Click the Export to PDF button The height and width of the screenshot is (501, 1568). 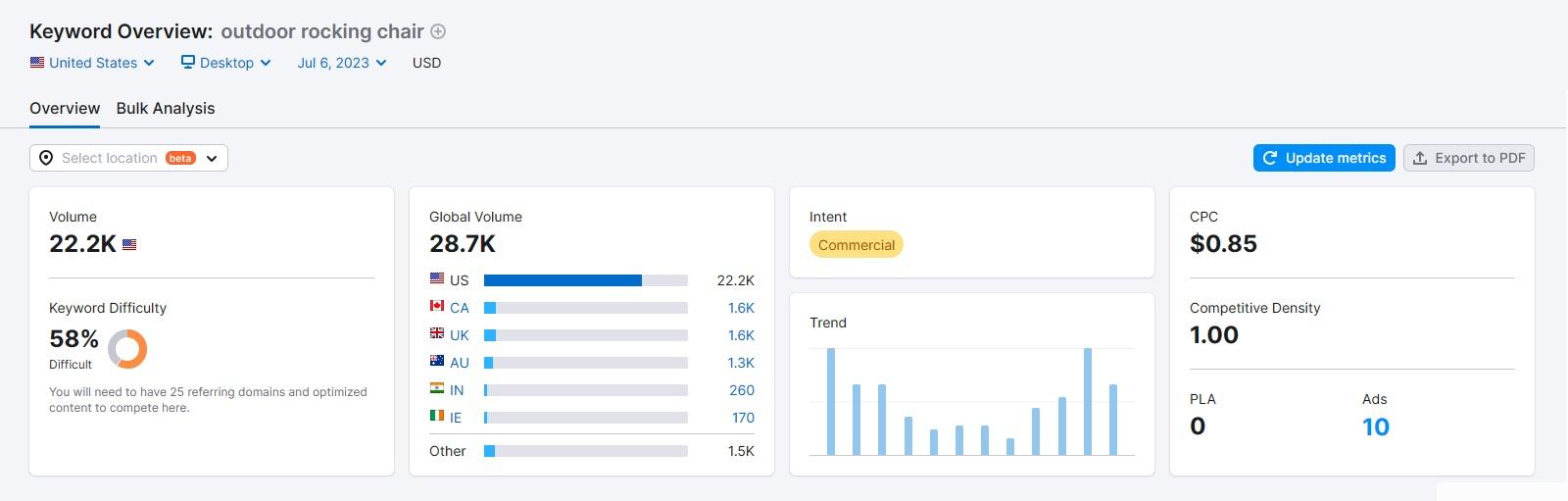pyautogui.click(x=1469, y=158)
